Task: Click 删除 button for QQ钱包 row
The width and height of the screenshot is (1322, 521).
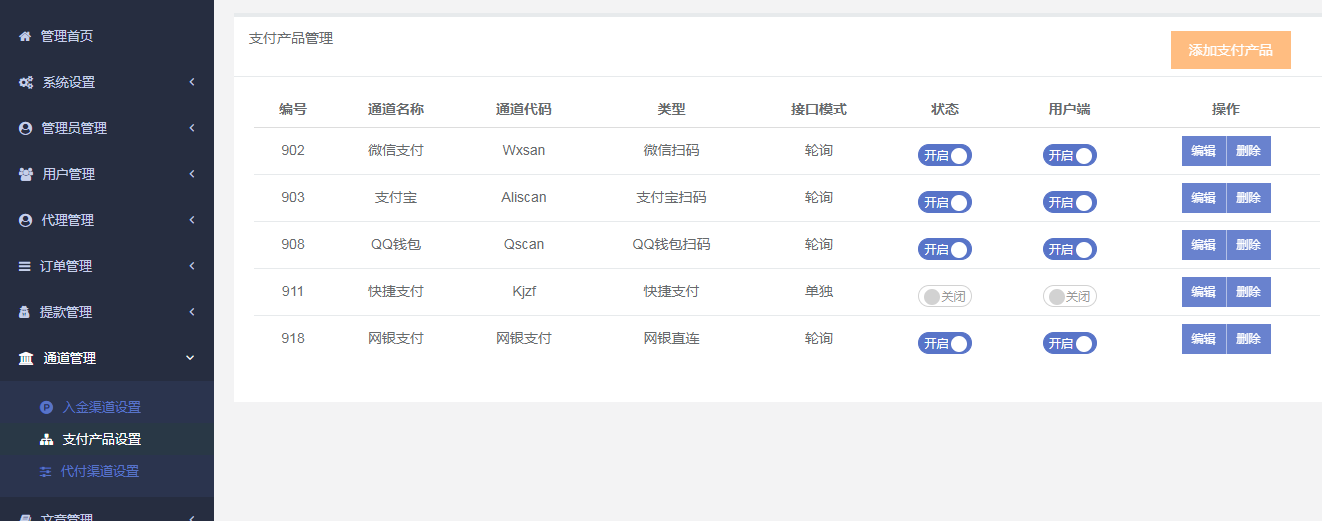Action: point(1248,245)
